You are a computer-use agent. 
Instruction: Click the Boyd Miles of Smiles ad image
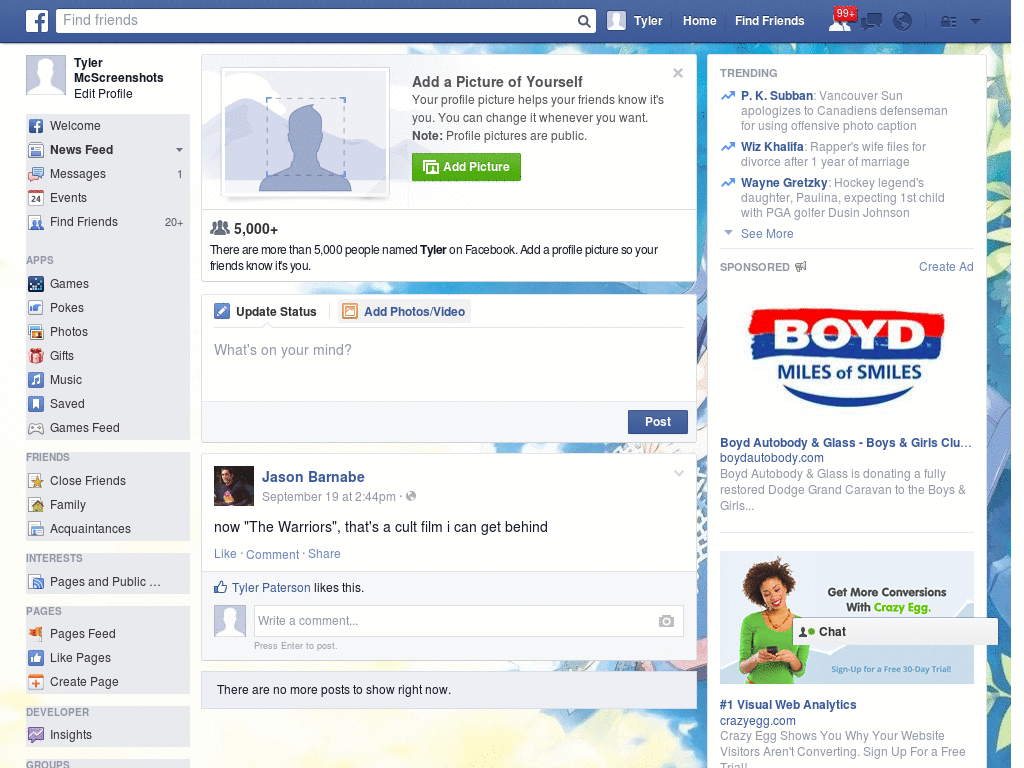[846, 357]
